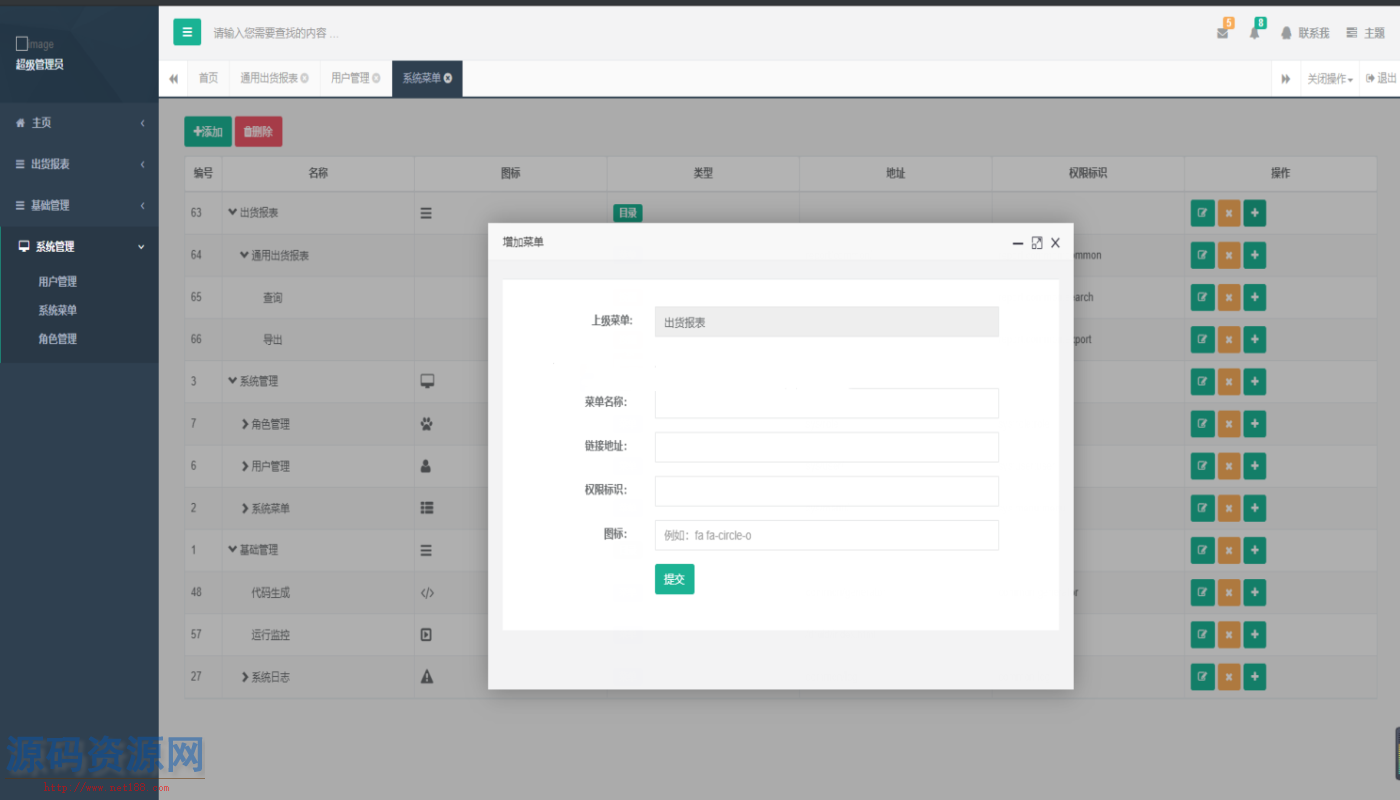
Task: Close the 通用出货报表 tab with its x icon
Action: point(304,78)
